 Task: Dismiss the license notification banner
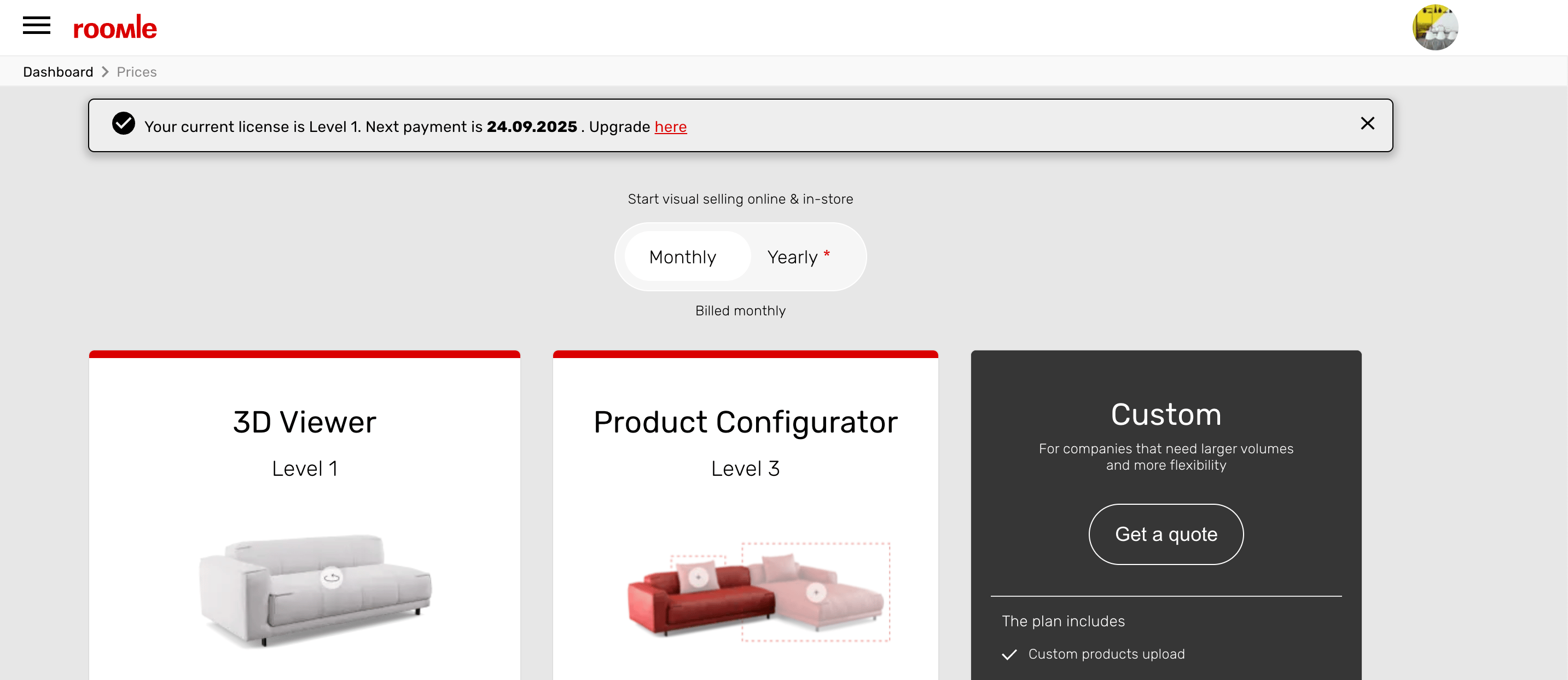[x=1367, y=124]
